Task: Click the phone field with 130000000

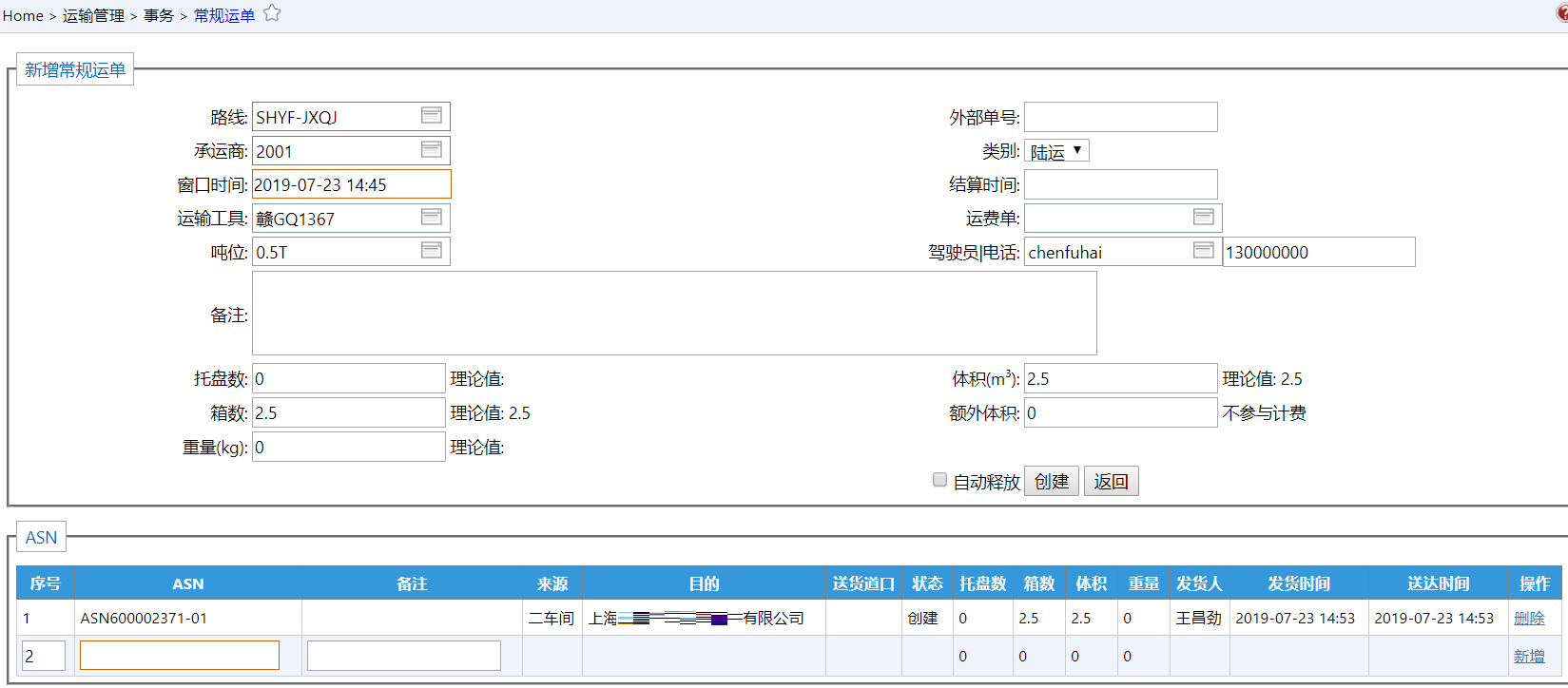Action: point(1319,252)
